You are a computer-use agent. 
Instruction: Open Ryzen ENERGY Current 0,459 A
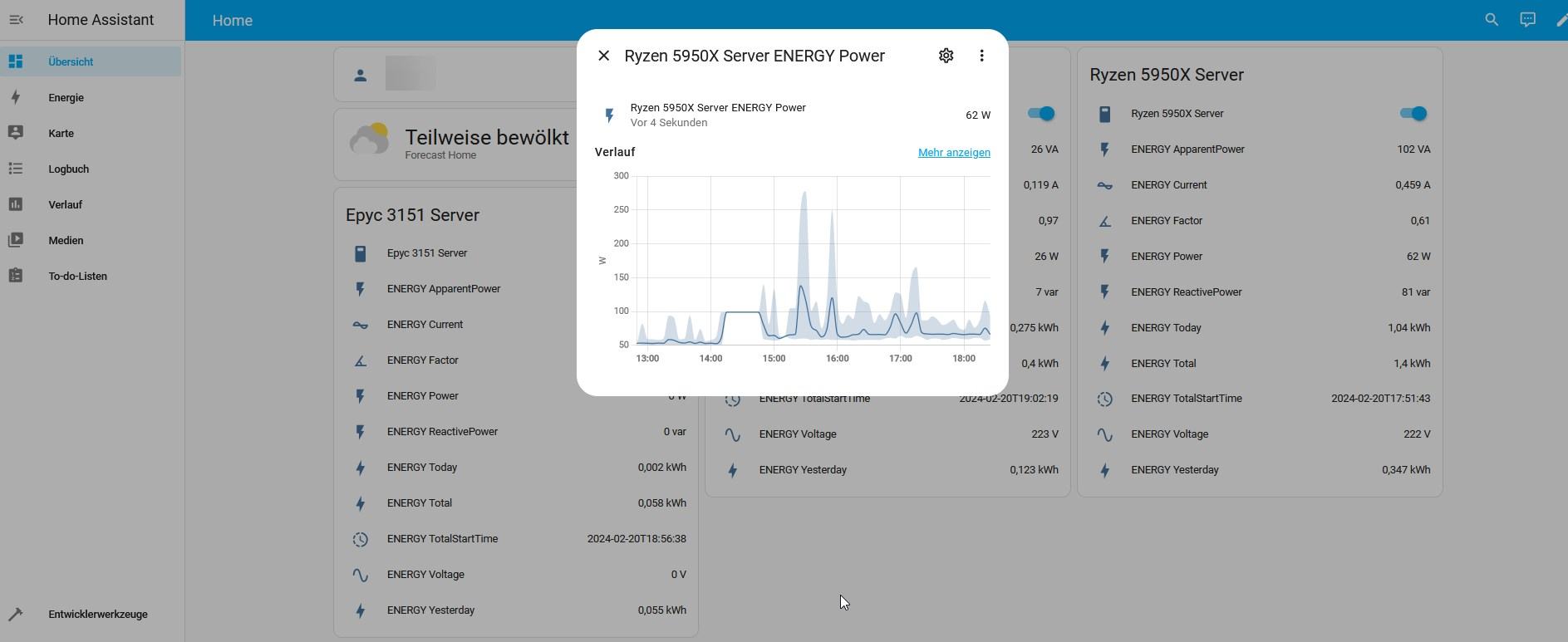coord(1260,185)
